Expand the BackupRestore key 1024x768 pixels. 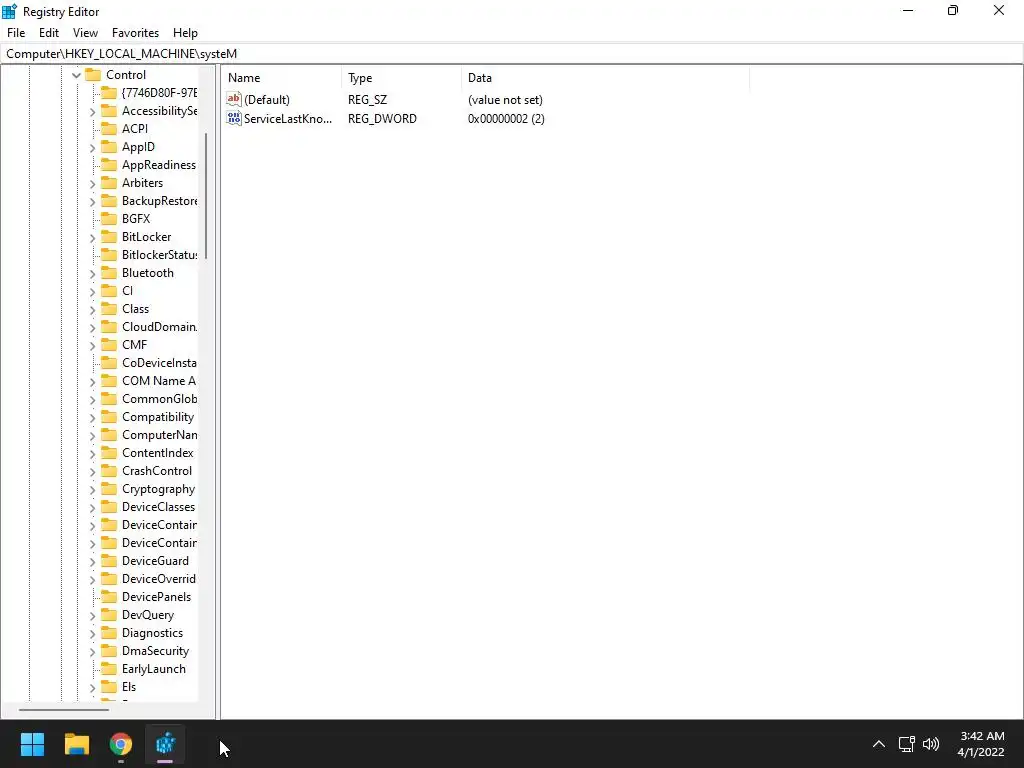[x=92, y=202]
